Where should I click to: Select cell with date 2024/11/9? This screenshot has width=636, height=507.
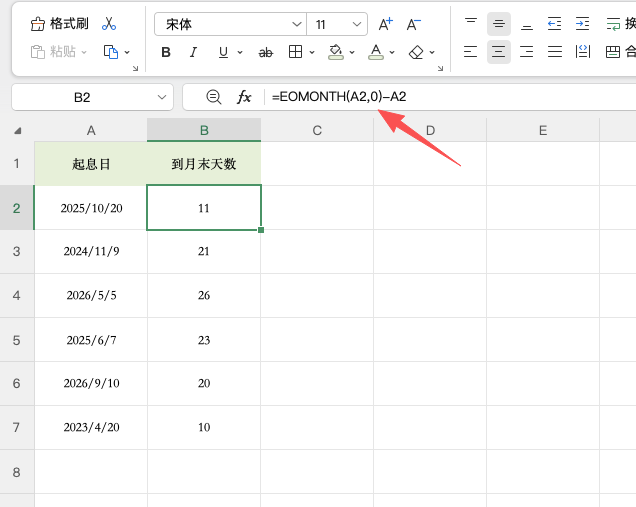click(x=91, y=251)
